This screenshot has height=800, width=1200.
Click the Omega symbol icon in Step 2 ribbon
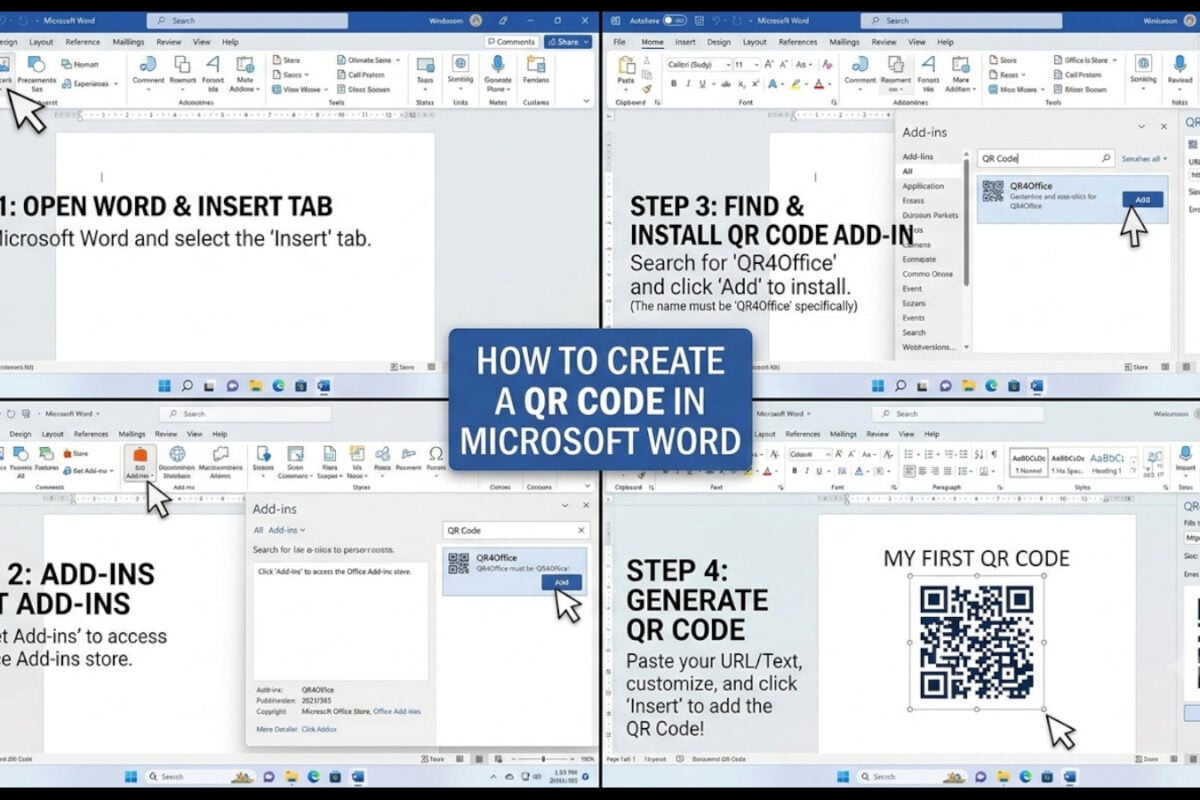coord(436,454)
